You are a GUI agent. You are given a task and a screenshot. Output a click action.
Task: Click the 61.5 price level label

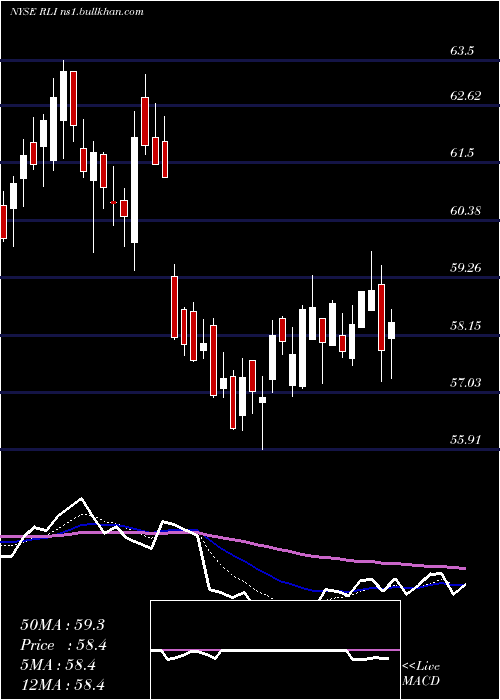click(x=462, y=153)
